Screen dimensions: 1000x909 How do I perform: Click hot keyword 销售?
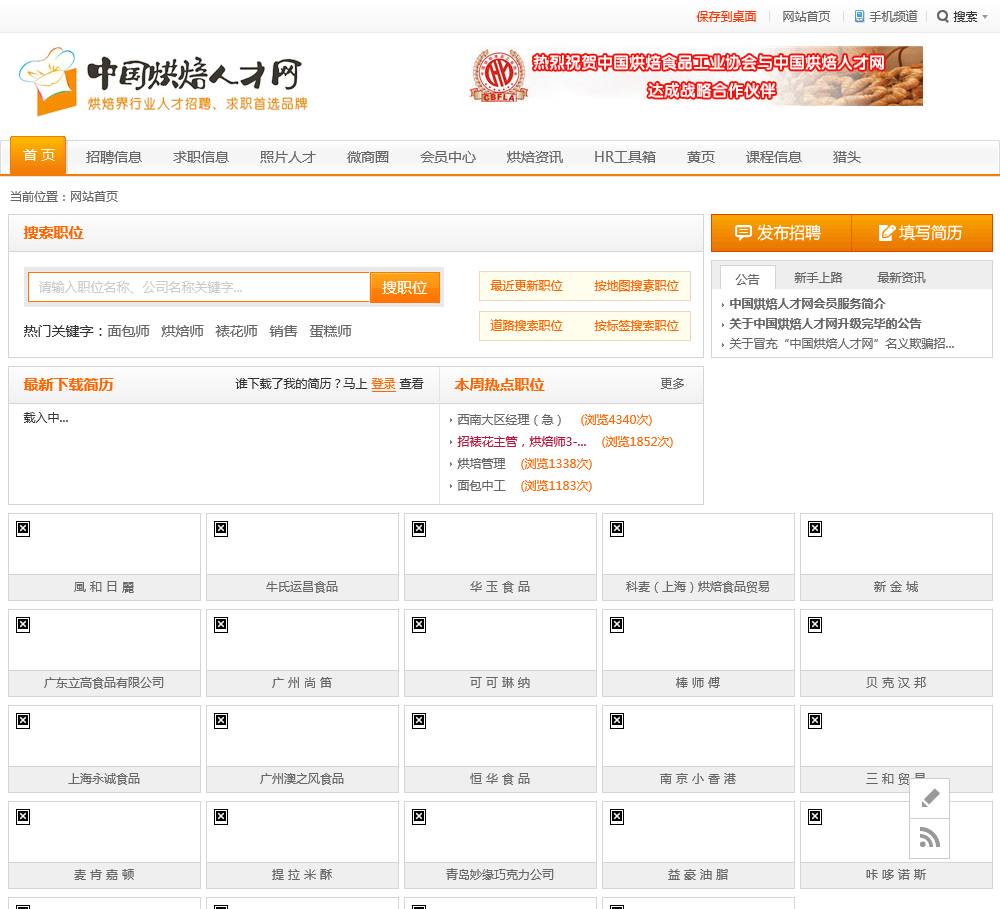[x=283, y=331]
